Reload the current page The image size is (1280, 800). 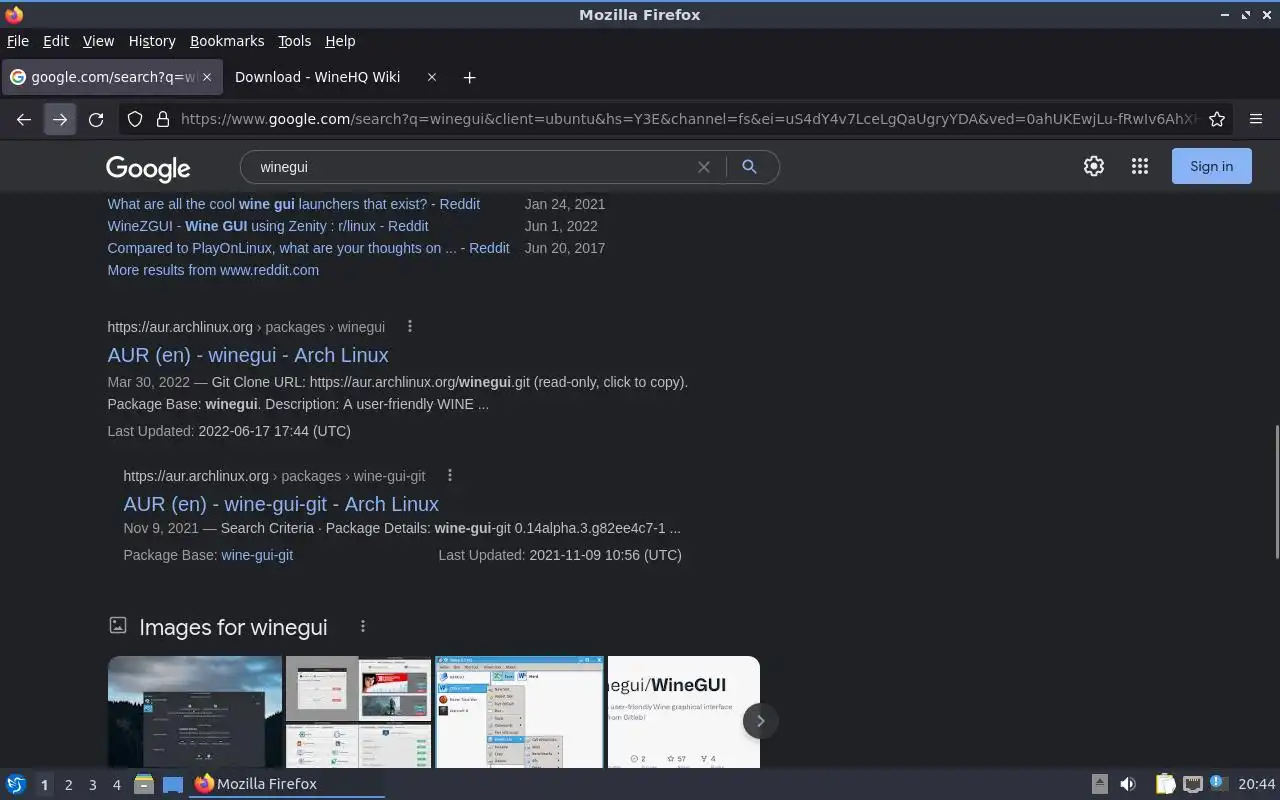coord(96,119)
